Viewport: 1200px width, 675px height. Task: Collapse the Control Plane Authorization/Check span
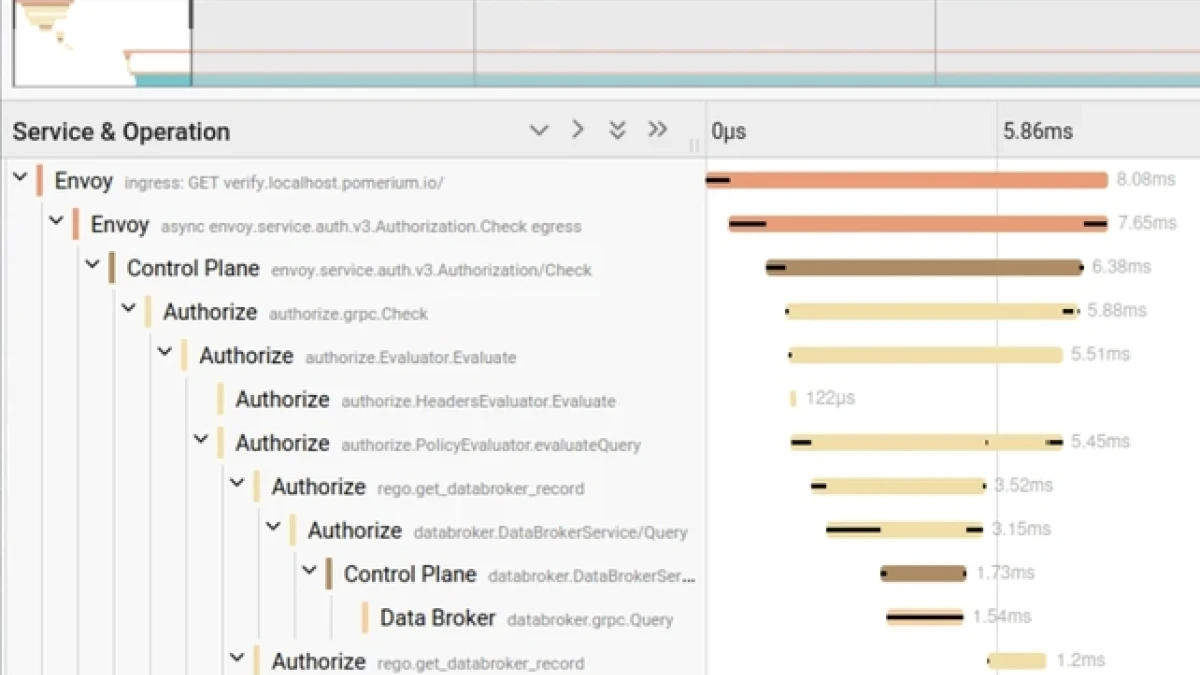pos(92,265)
